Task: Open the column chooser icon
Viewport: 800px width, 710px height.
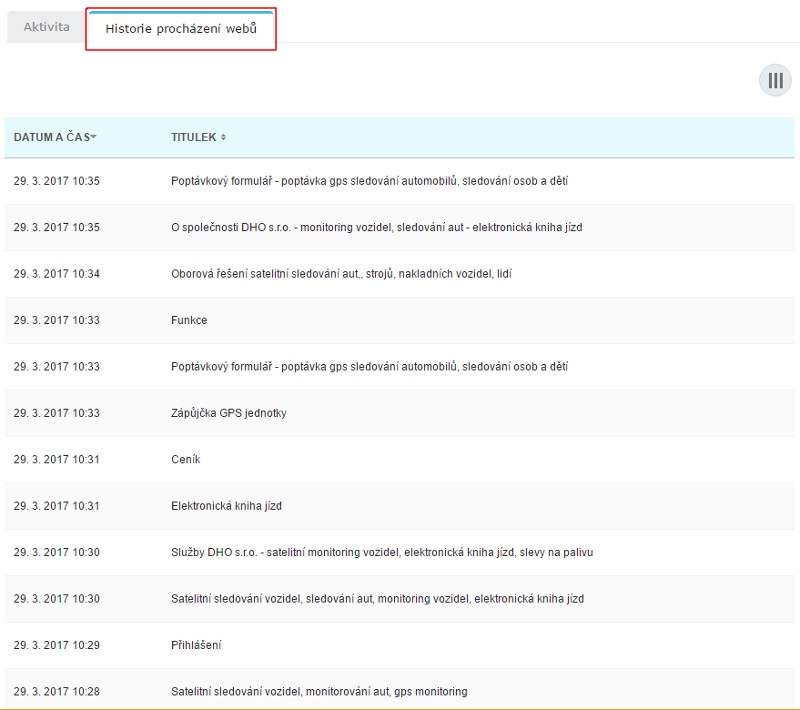Action: coord(775,81)
